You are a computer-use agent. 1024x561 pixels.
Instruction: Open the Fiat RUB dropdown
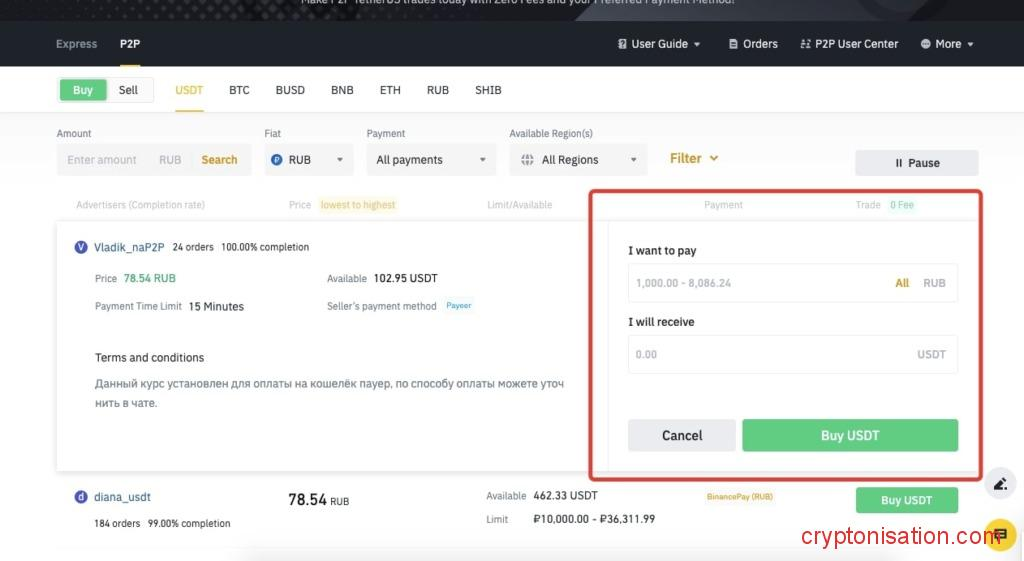tap(309, 160)
